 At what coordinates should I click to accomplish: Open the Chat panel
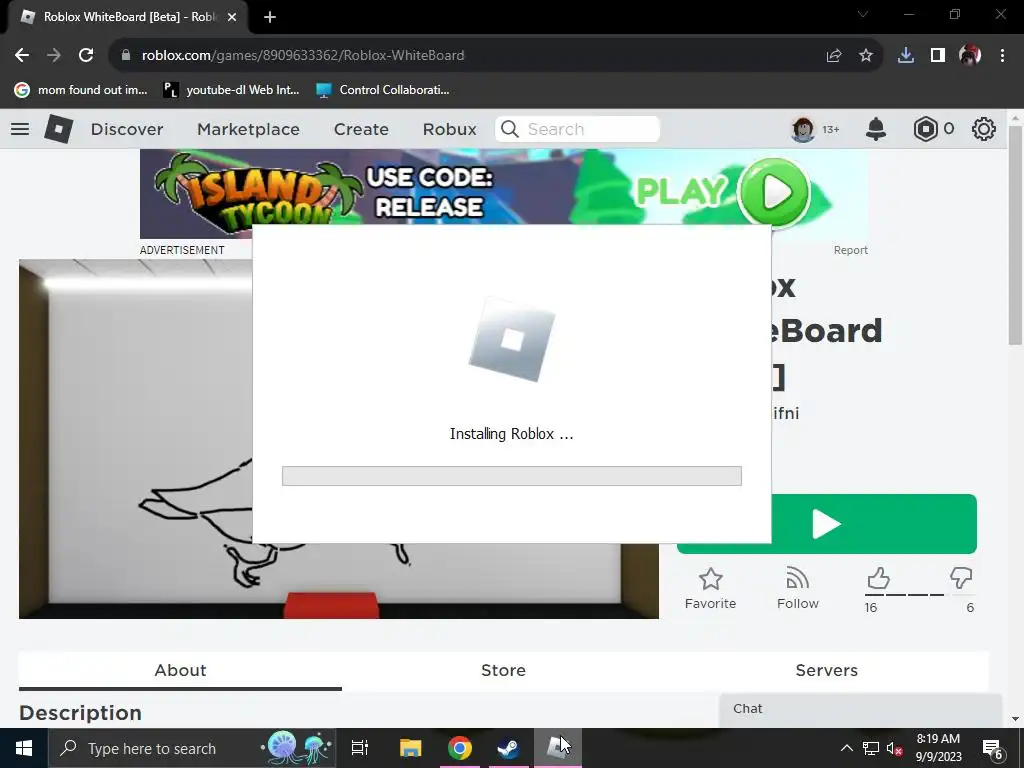pos(861,710)
